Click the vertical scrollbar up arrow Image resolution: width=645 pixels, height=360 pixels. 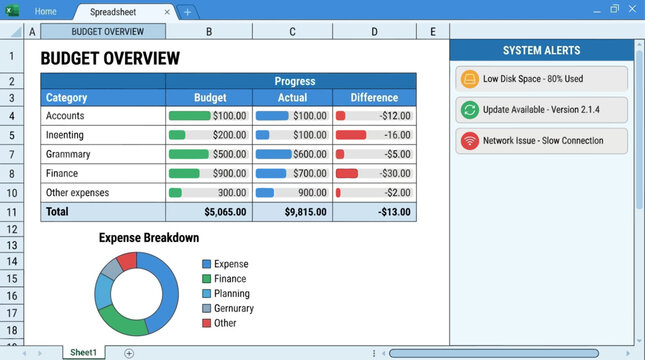click(x=639, y=44)
